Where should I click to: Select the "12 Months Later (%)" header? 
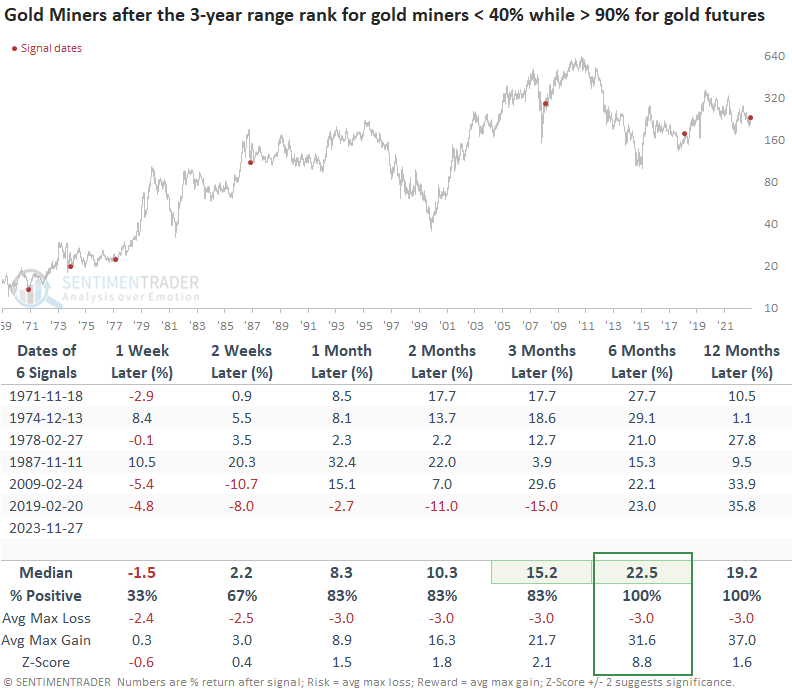(x=742, y=361)
